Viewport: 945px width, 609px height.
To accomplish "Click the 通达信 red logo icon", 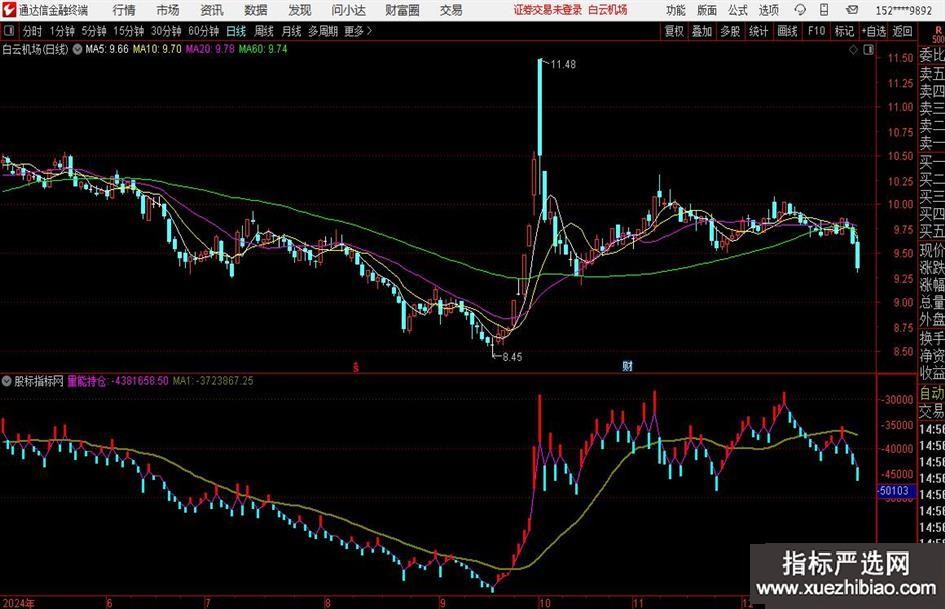I will (9, 10).
